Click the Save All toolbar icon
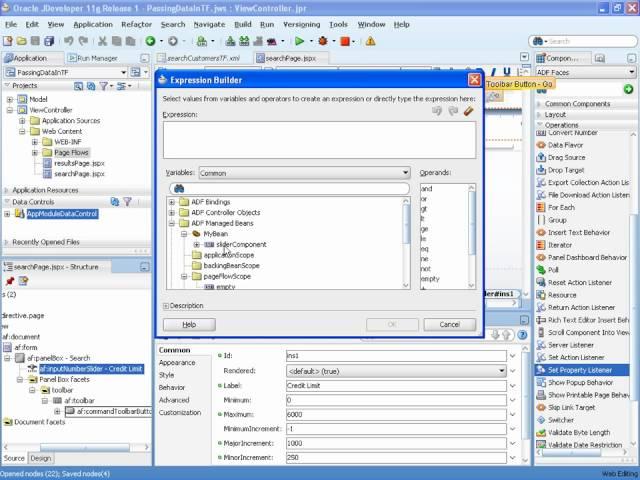The height and width of the screenshot is (480, 640). [x=49, y=41]
